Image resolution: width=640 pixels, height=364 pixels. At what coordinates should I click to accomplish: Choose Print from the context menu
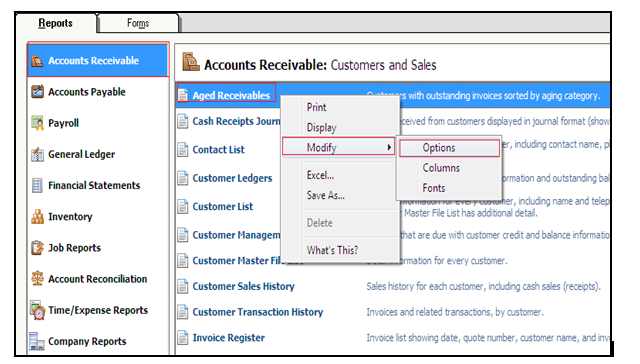316,107
